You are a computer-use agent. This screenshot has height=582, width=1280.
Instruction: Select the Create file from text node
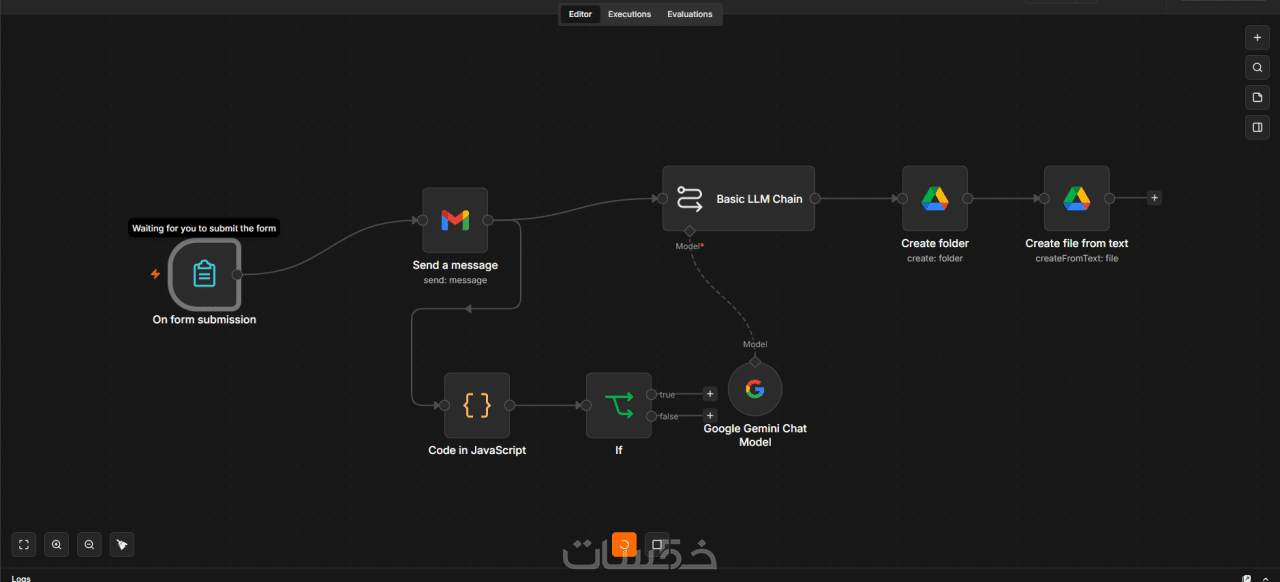(1077, 199)
